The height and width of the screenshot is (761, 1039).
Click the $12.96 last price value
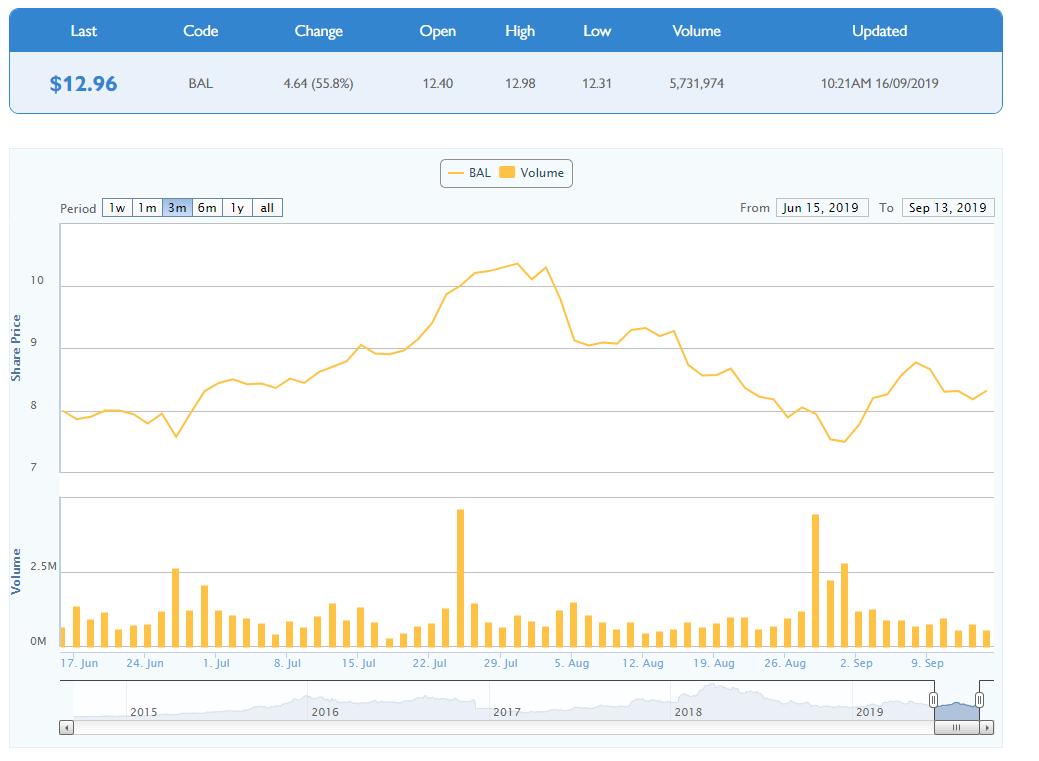(x=83, y=84)
